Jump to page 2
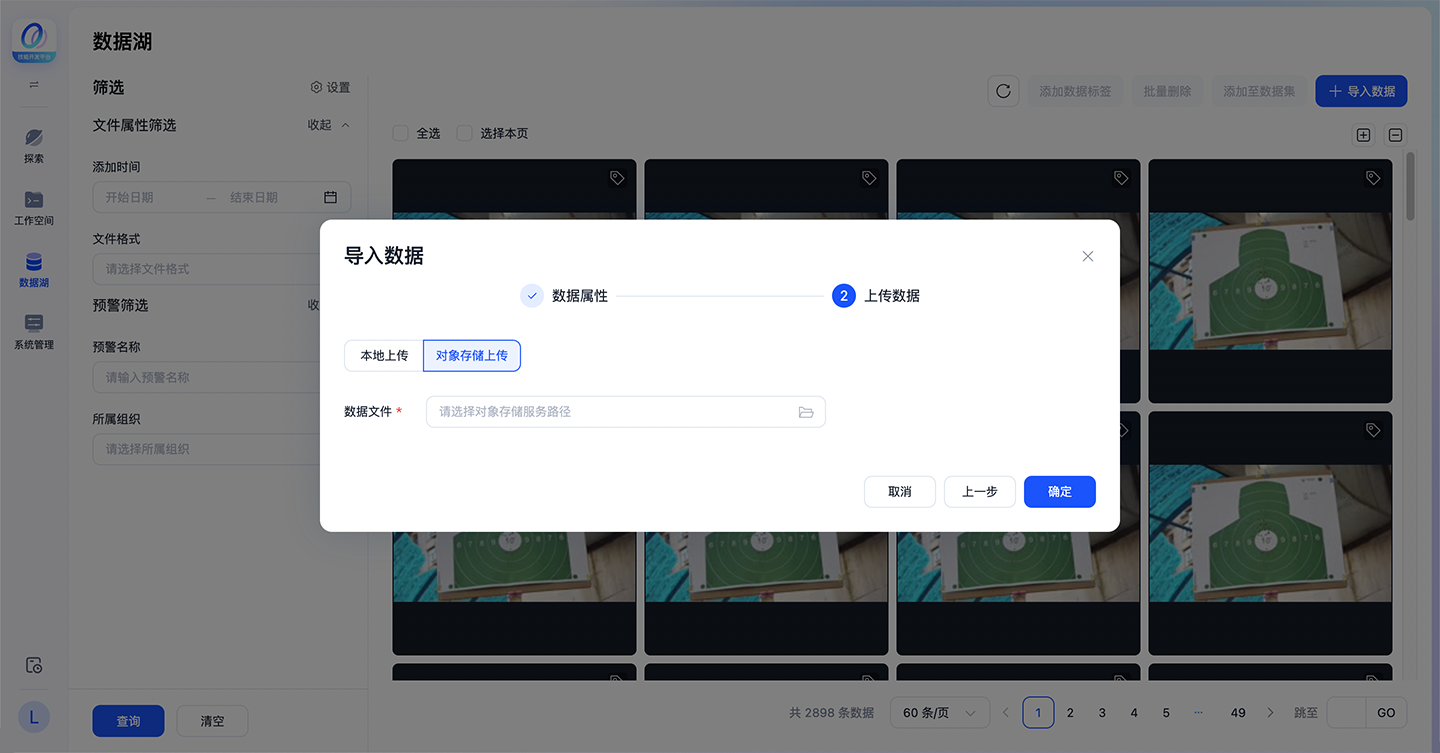1440x753 pixels. tap(1070, 713)
